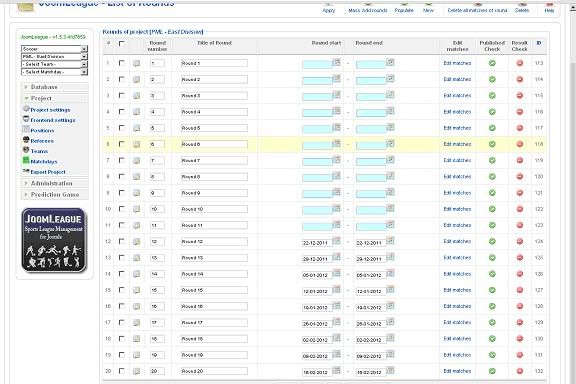This screenshot has height=384, width=576.
Task: Click the Positions icon in sidebar
Action: click(26, 129)
